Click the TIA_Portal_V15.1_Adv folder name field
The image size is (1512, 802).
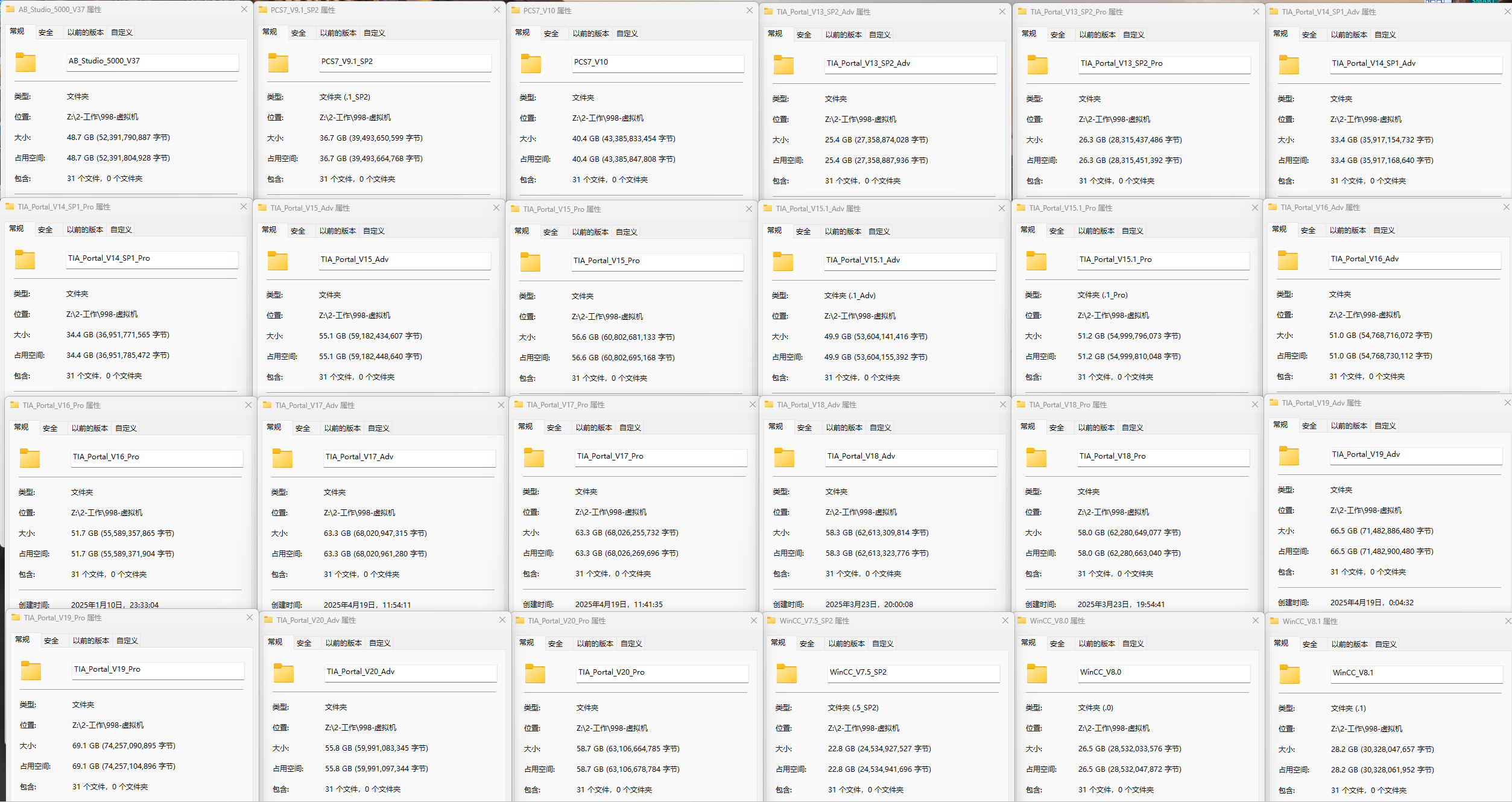pos(909,260)
